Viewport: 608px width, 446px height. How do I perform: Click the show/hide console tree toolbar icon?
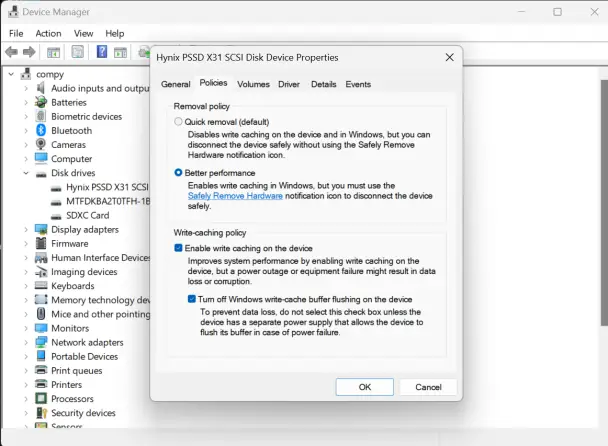(53, 52)
